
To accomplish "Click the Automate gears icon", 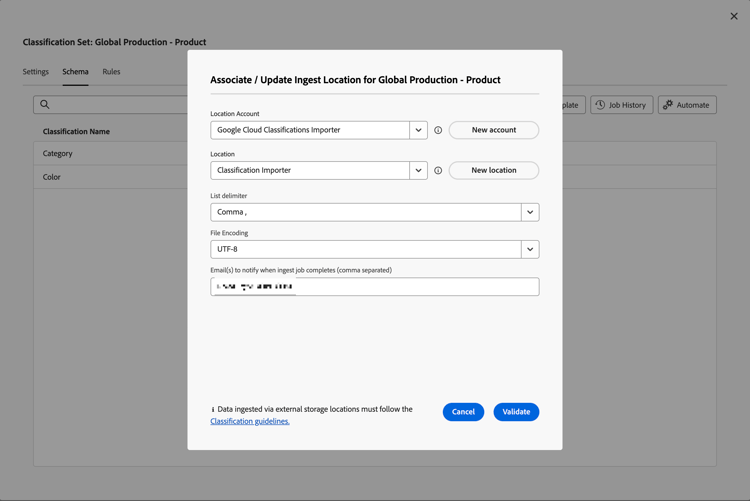I will pos(668,105).
